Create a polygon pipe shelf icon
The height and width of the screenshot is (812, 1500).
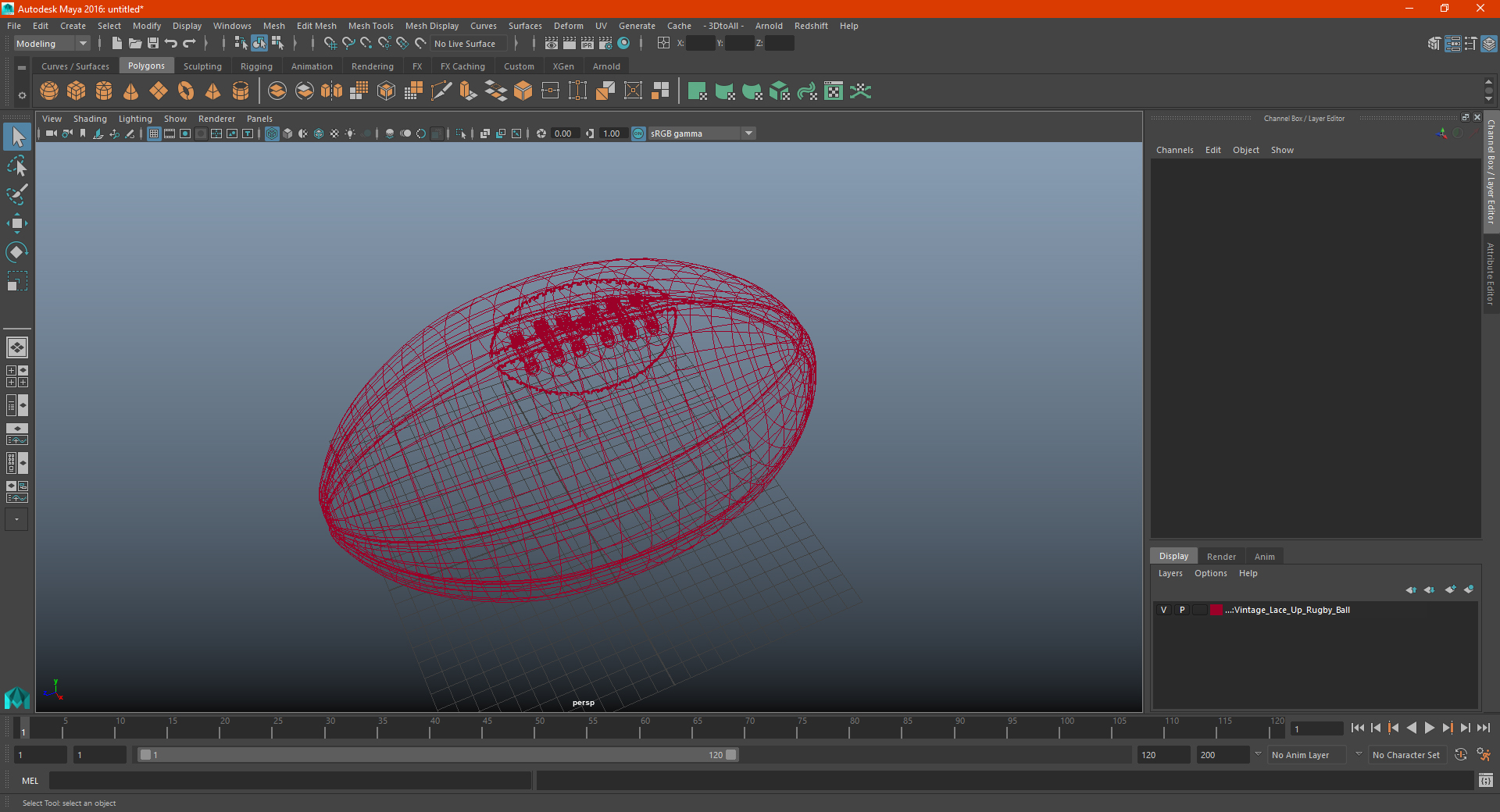click(x=241, y=91)
